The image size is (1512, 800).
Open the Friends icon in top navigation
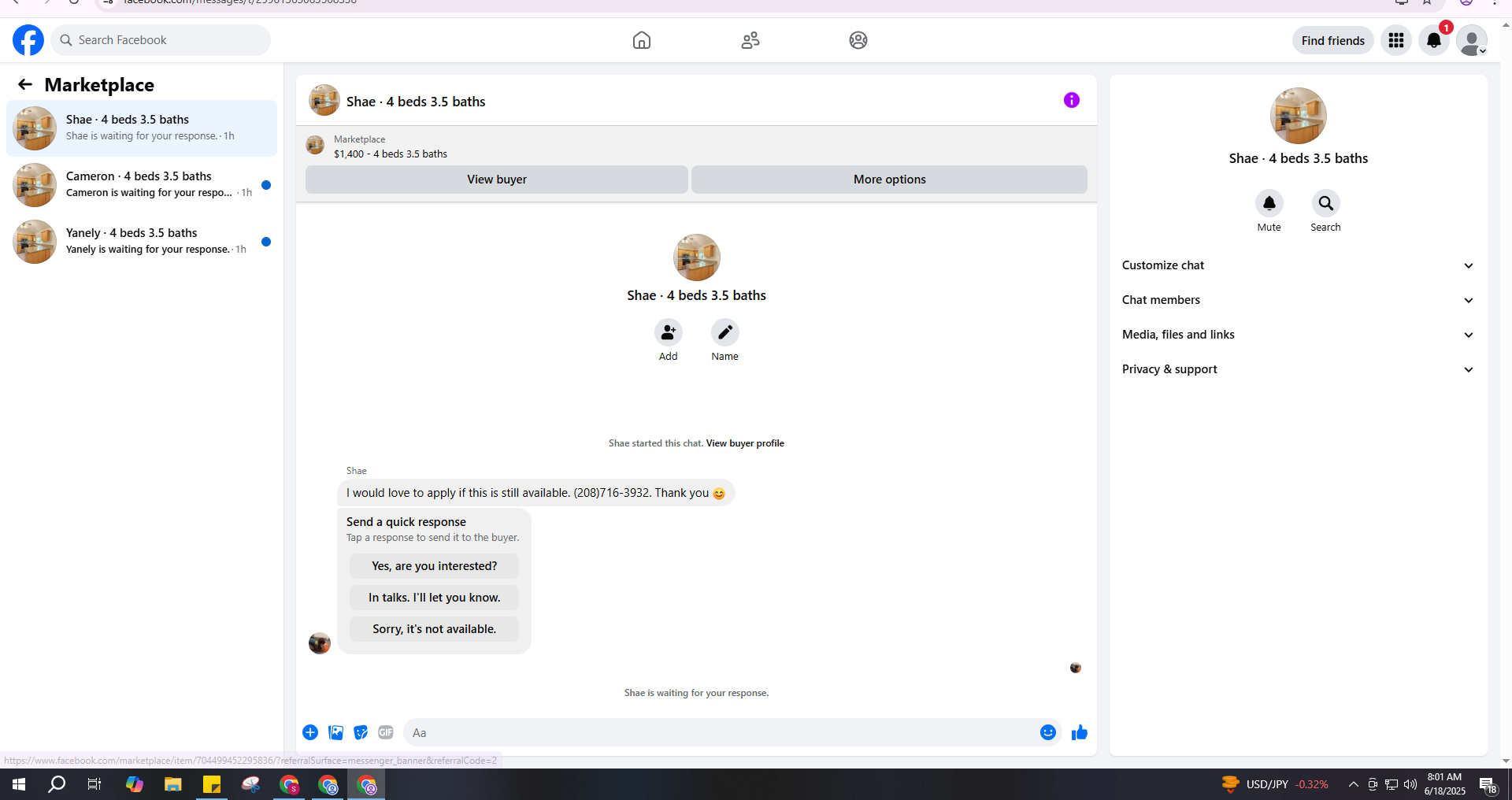(750, 40)
